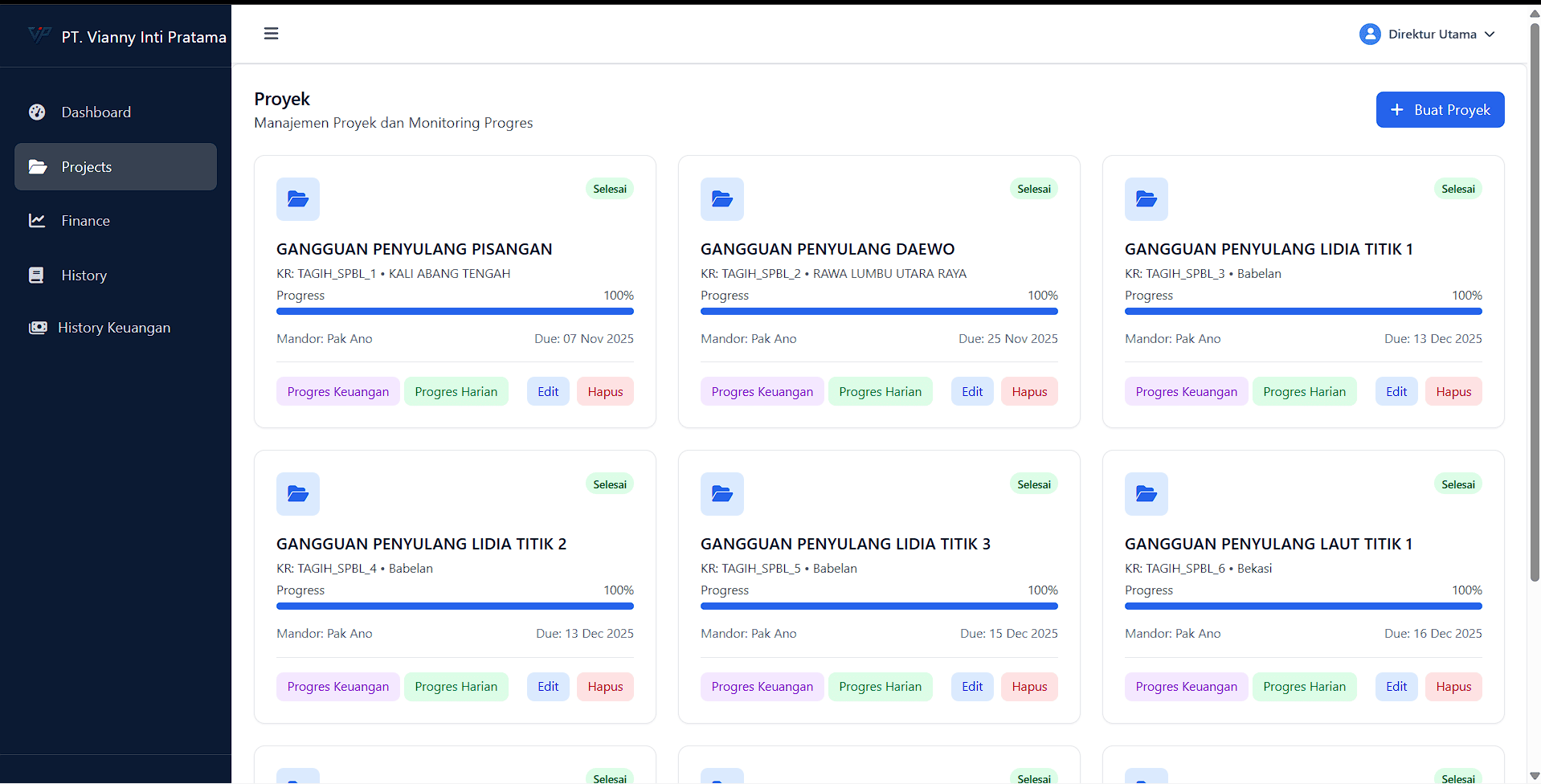Viewport: 1541px width, 784px height.
Task: Open Progres Keuangan for LIDIA TITIK 1
Action: (x=1186, y=392)
